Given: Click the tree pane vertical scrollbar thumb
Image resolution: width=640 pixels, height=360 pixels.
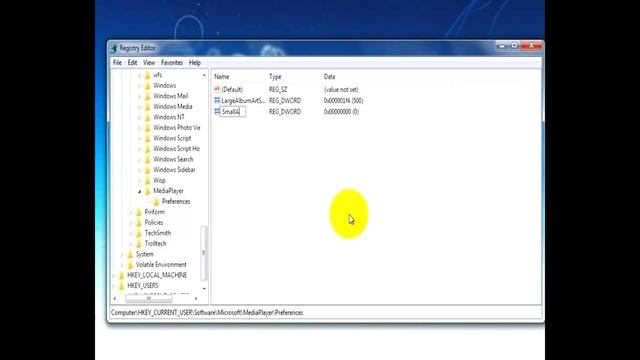Looking at the screenshot, I should click(204, 253).
